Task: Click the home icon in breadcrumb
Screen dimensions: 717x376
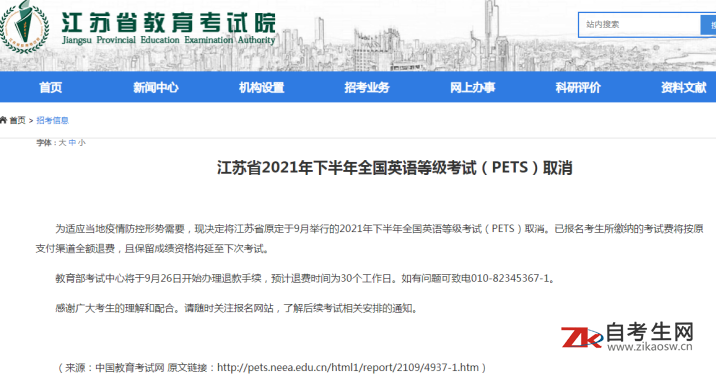Action: (x=3, y=120)
